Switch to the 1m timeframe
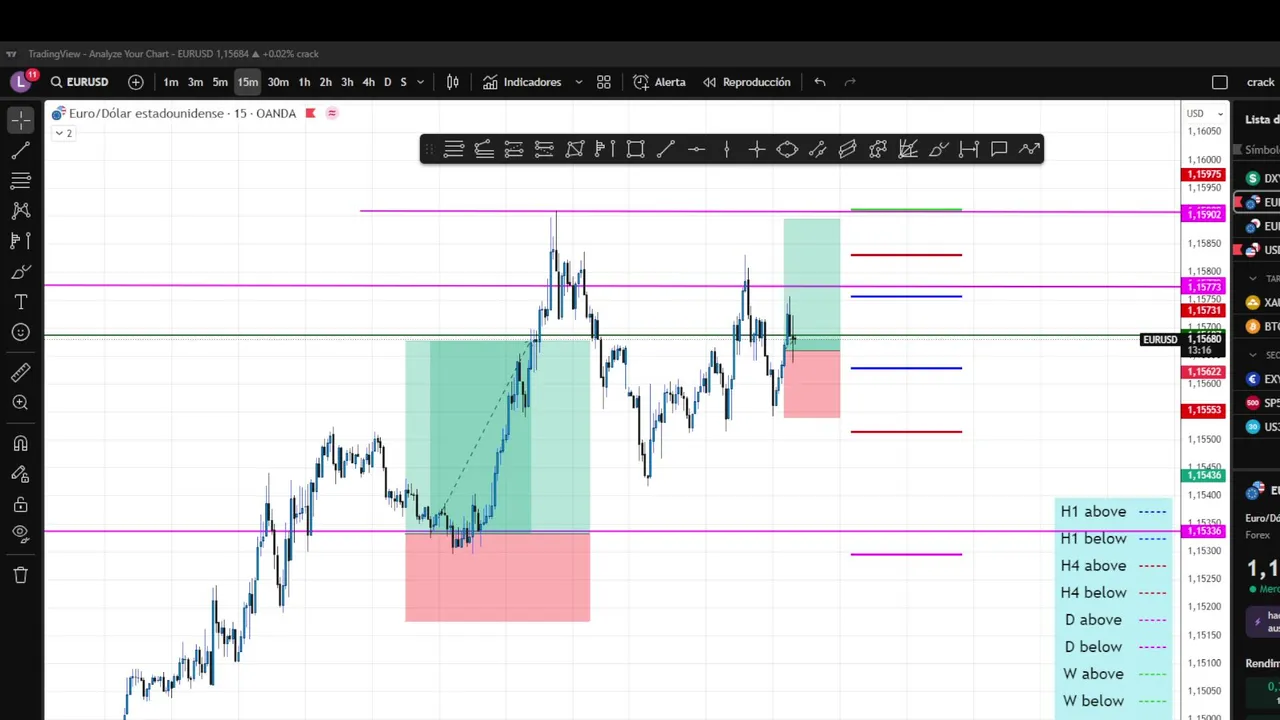1280x720 pixels. point(171,82)
